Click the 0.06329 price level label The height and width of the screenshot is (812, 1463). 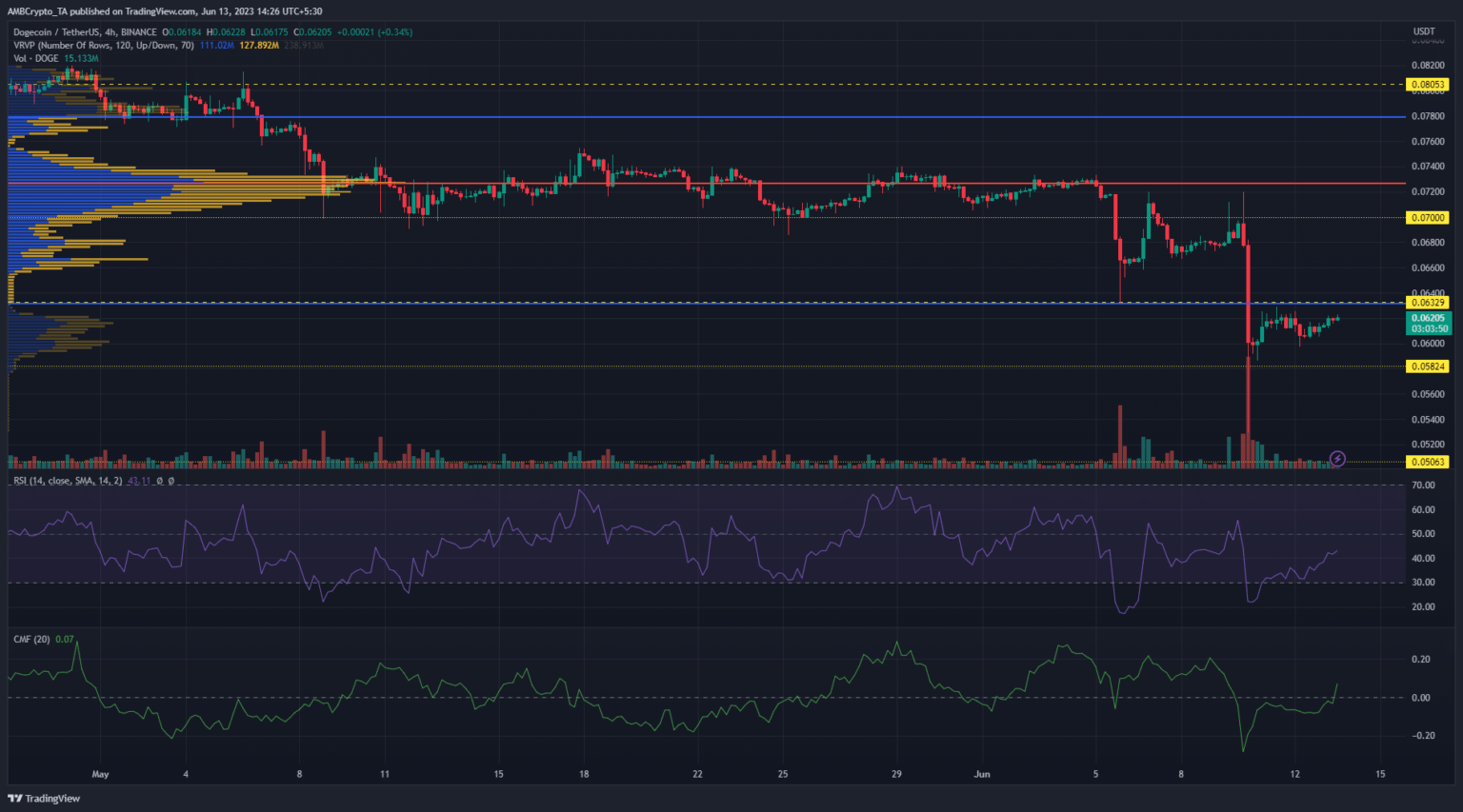click(1428, 303)
